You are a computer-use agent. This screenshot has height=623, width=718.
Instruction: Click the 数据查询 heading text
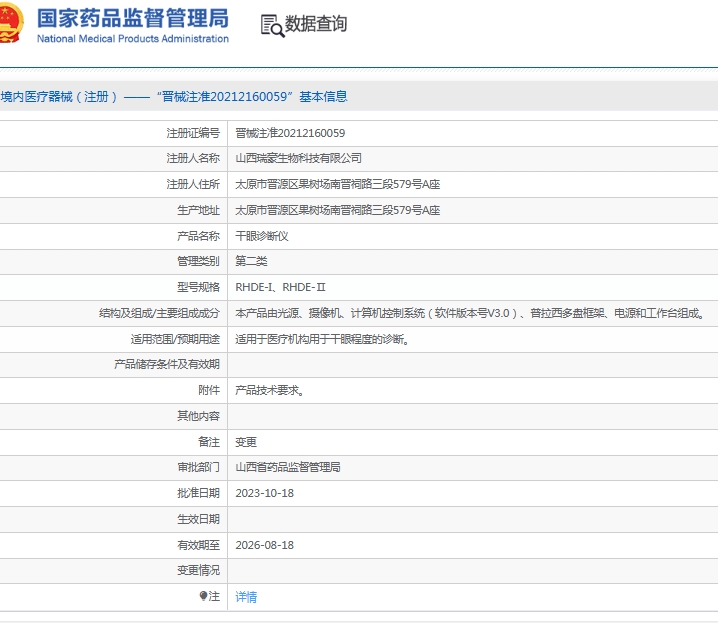(x=316, y=24)
